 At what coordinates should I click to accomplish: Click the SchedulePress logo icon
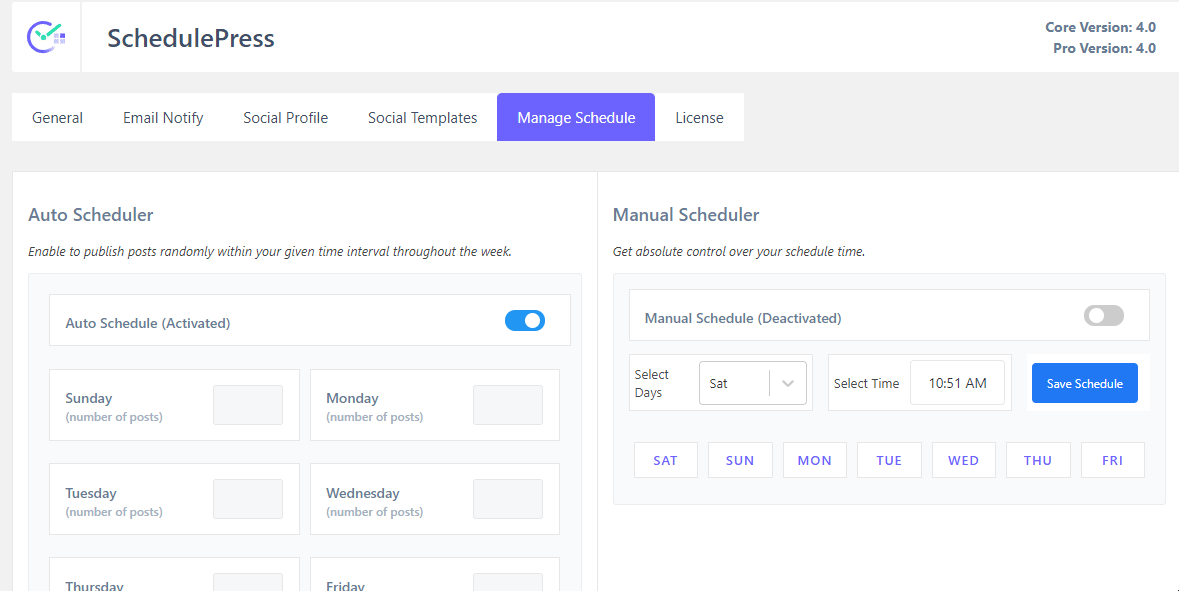tap(47, 37)
